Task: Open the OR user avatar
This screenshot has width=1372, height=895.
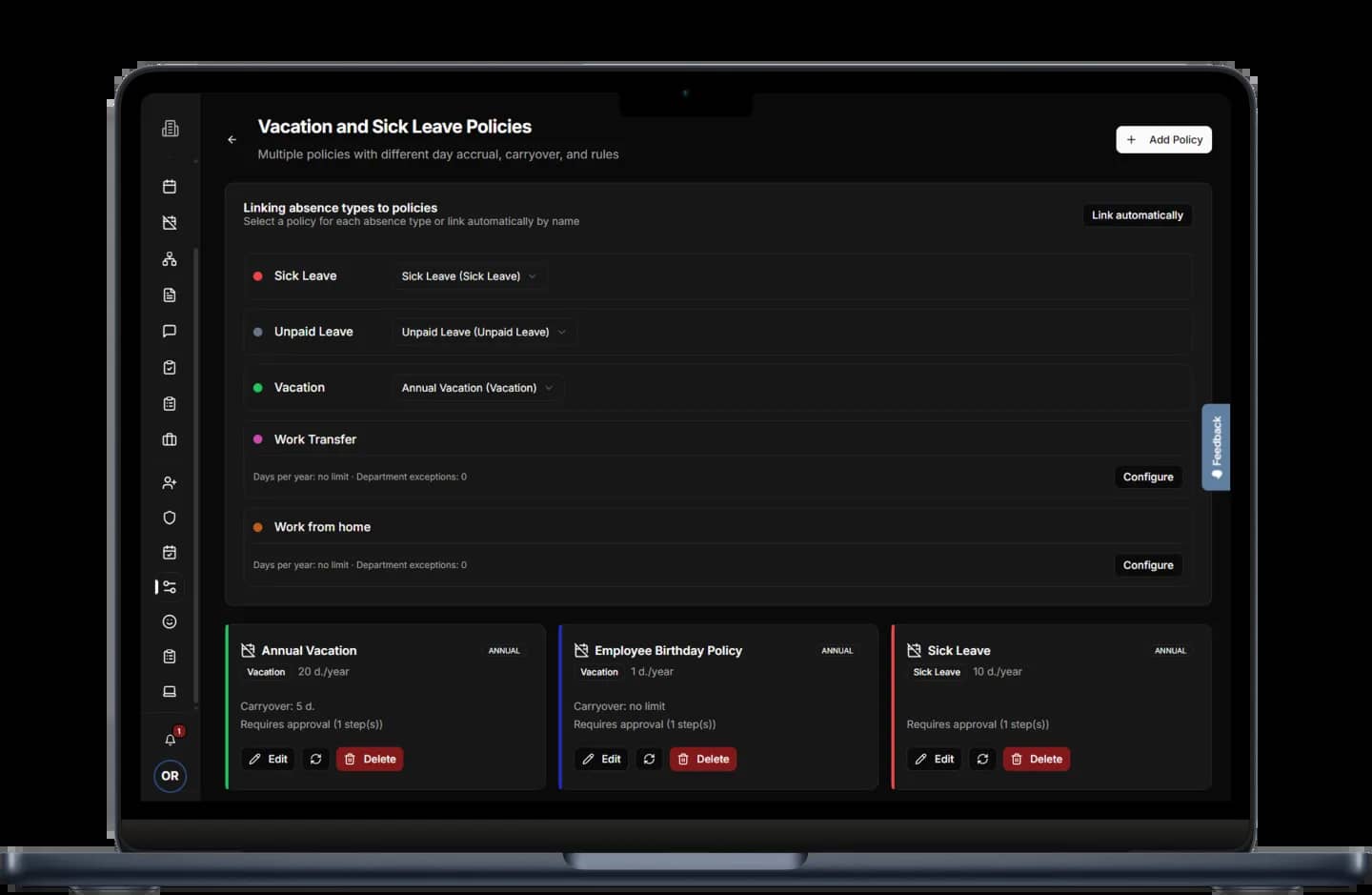Action: pos(170,776)
